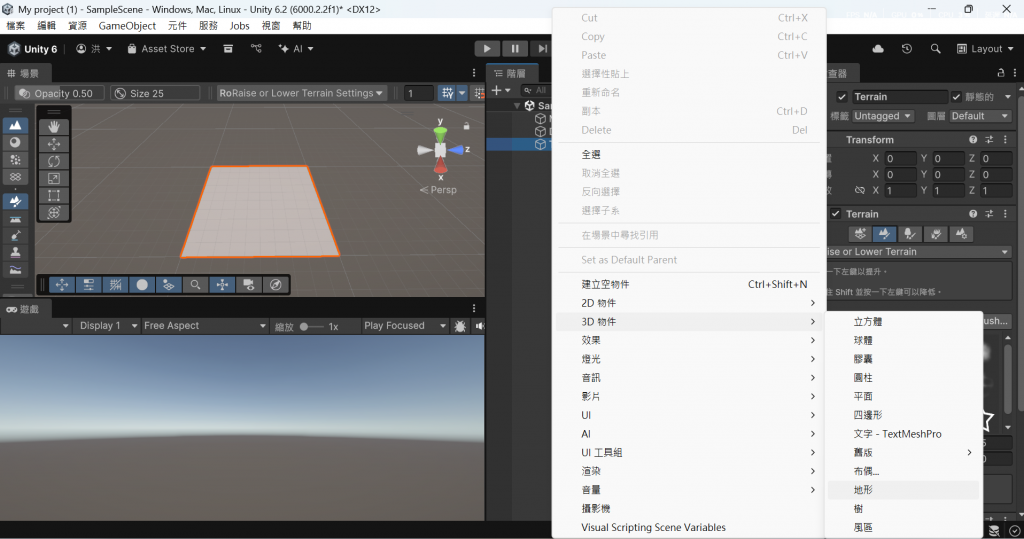
Task: Click the search magnifier in Scene view overlay
Action: coord(195,284)
